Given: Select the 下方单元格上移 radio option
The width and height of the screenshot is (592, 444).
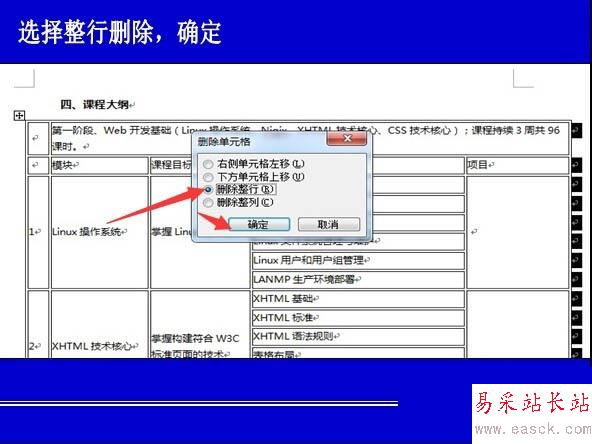Looking at the screenshot, I should coord(208,177).
